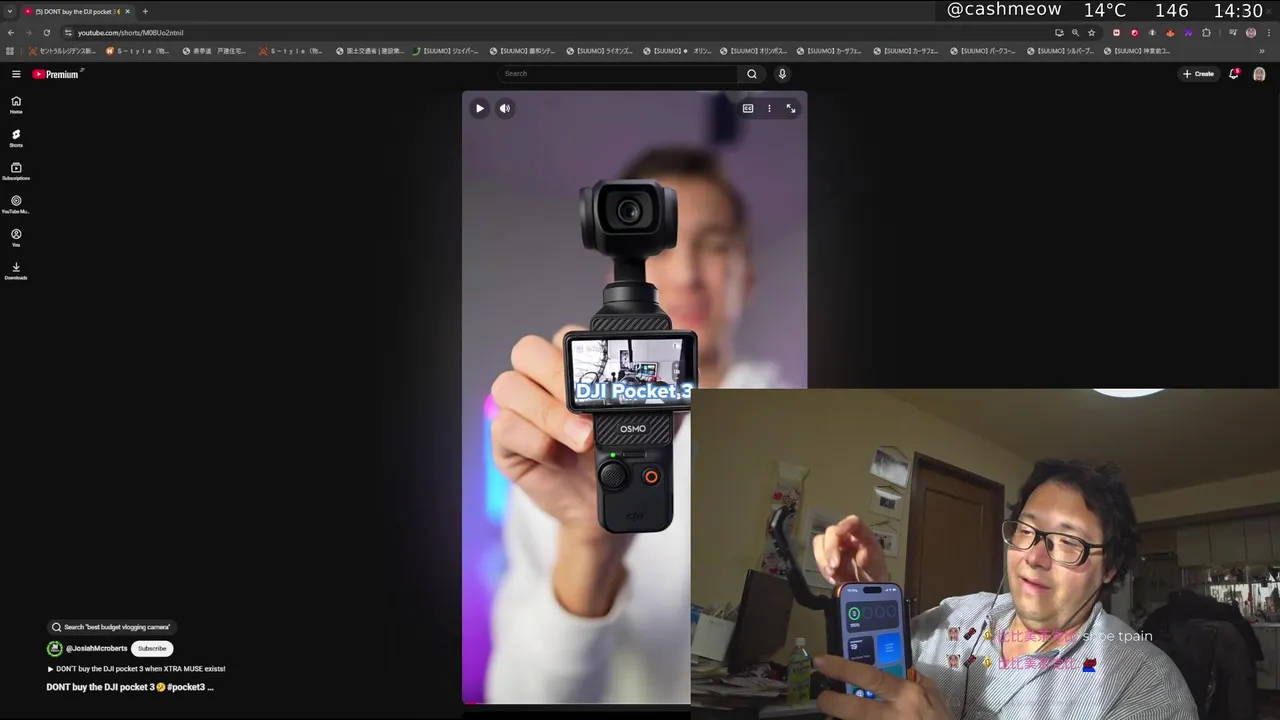Viewport: 1280px width, 720px height.
Task: Open Home in the YouTube sidebar
Action: click(x=16, y=105)
